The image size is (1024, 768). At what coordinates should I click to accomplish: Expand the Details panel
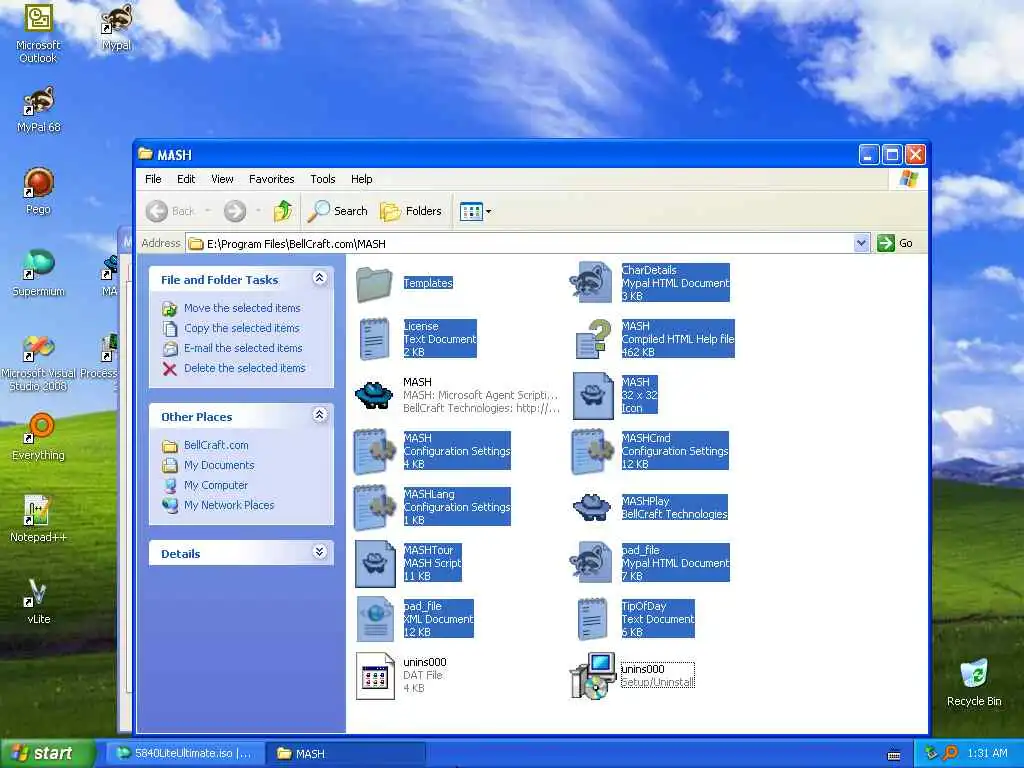(319, 552)
